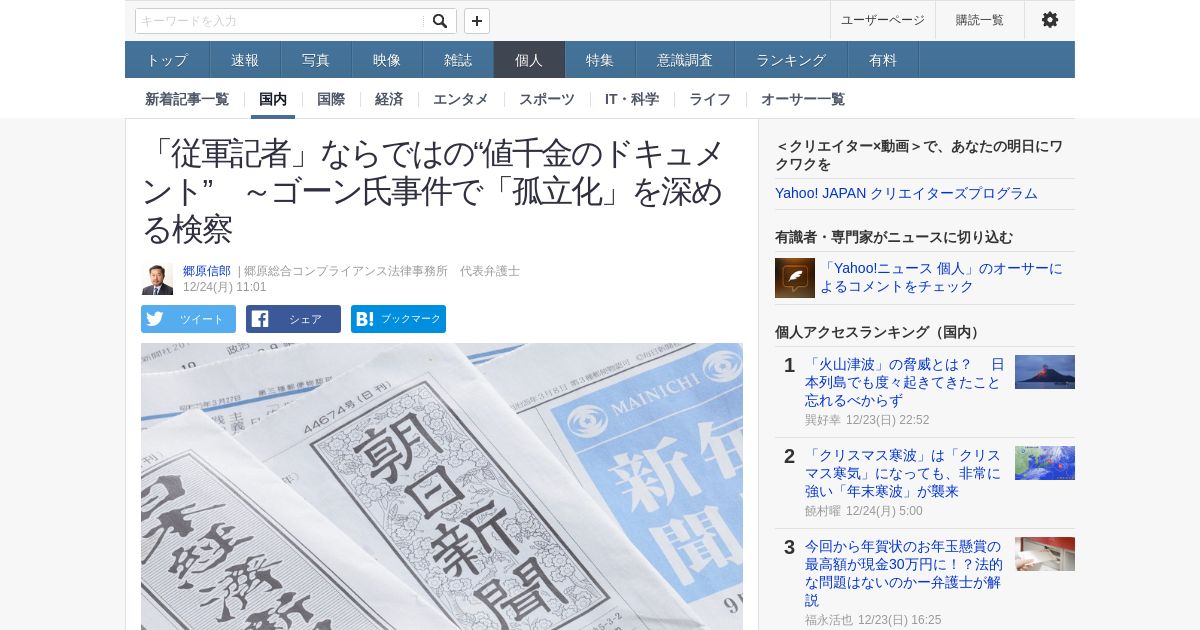Open ライフ sub-tab

(710, 99)
